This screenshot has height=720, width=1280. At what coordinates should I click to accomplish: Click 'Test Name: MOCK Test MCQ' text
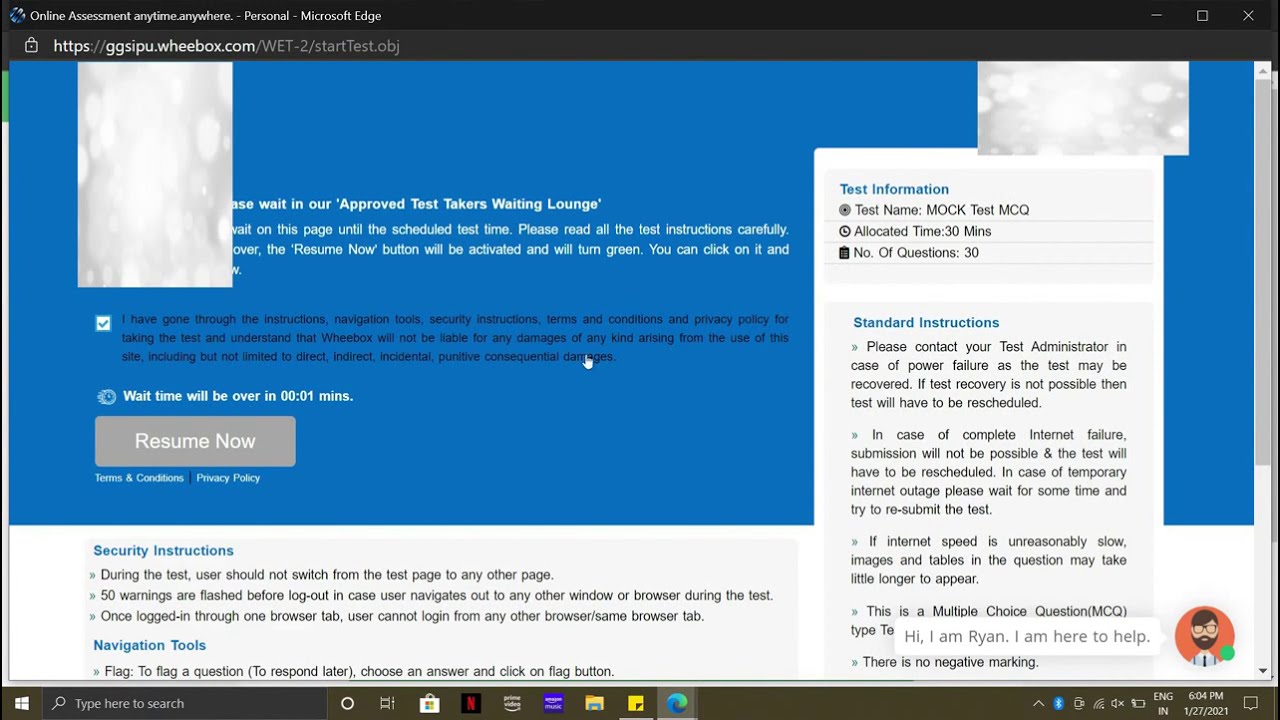942,210
